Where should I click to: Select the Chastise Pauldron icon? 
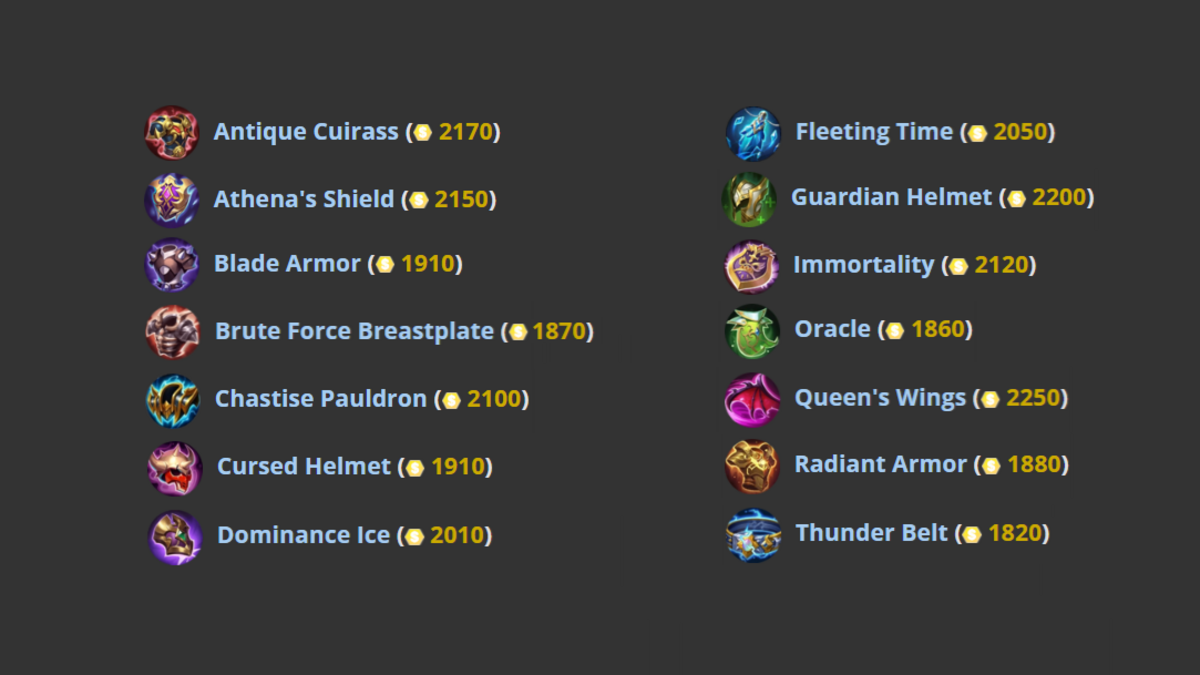point(173,400)
